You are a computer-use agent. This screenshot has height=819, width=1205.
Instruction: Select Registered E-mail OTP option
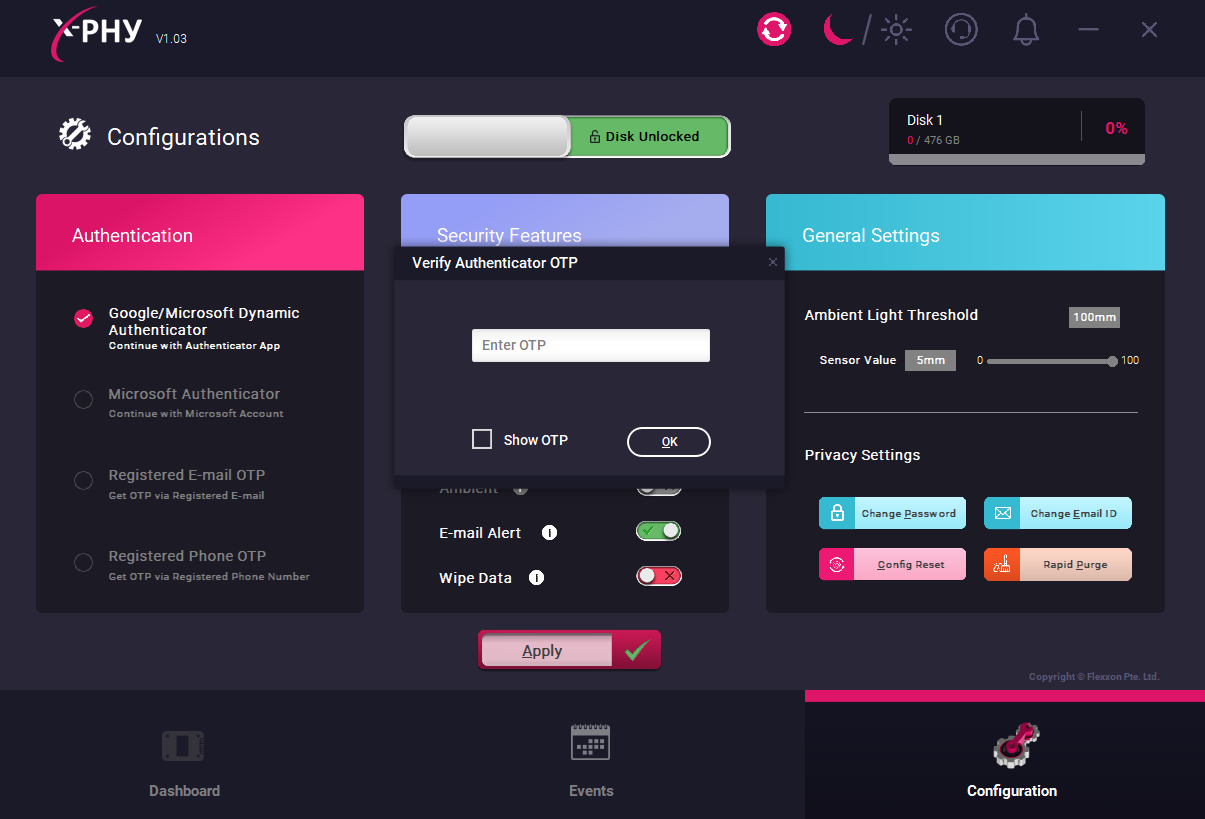coord(84,481)
